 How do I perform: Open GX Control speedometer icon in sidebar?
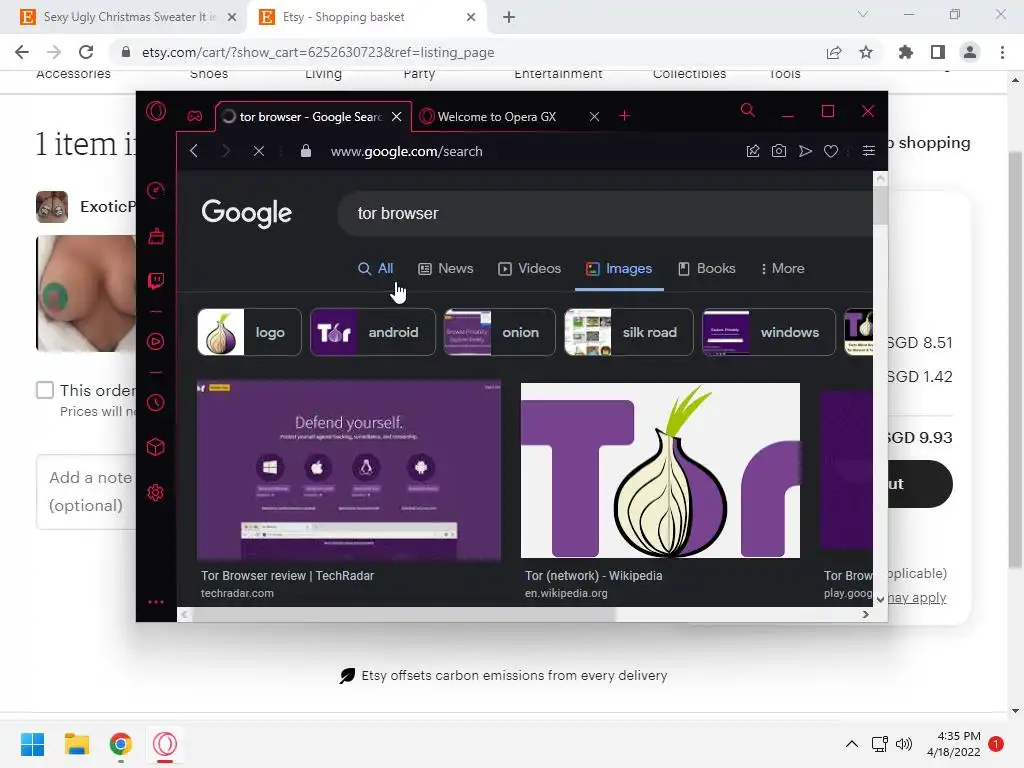tap(155, 191)
